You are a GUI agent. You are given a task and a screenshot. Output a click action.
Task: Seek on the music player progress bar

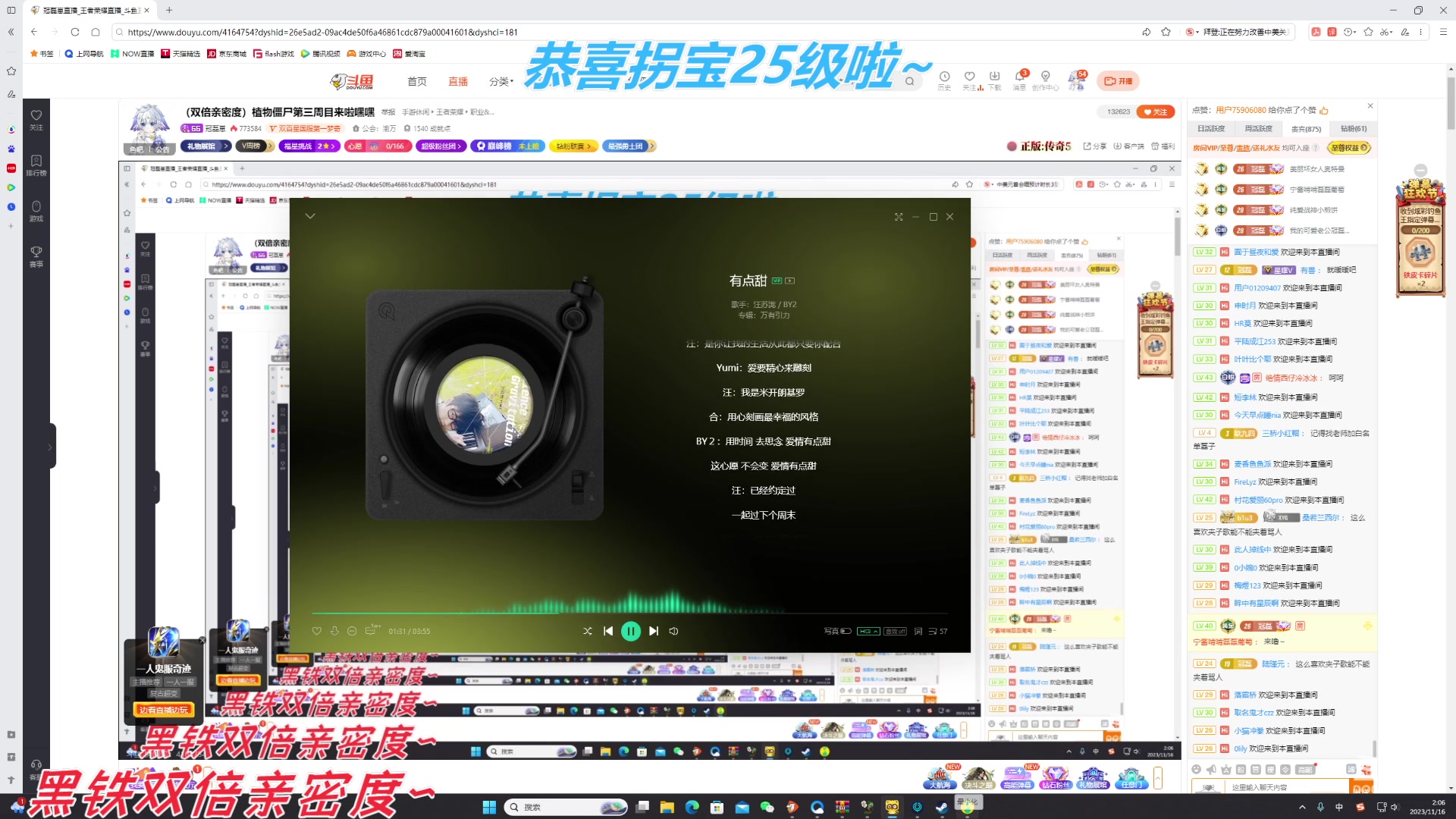click(629, 613)
